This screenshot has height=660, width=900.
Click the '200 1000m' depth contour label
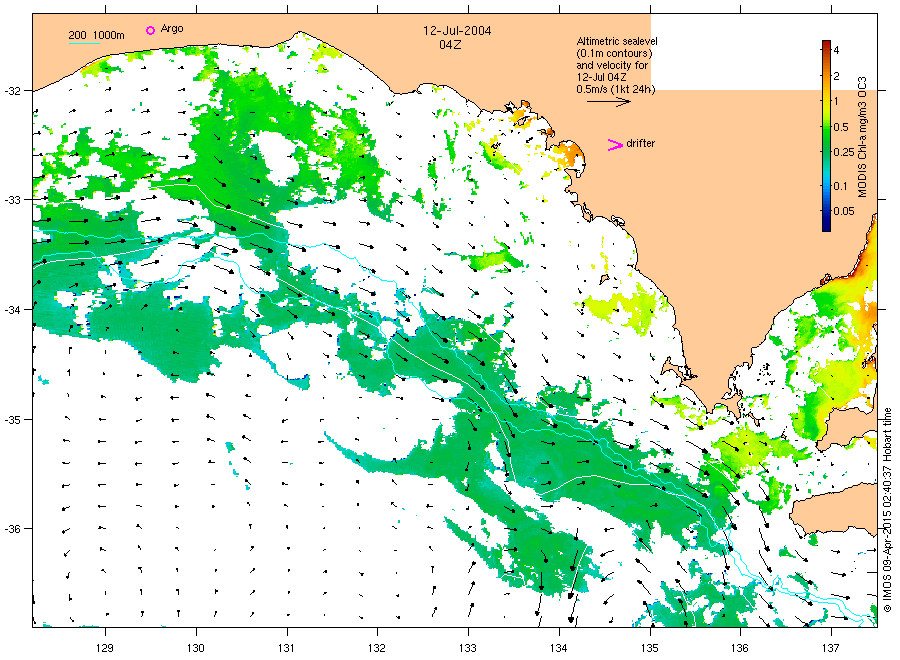tap(96, 36)
